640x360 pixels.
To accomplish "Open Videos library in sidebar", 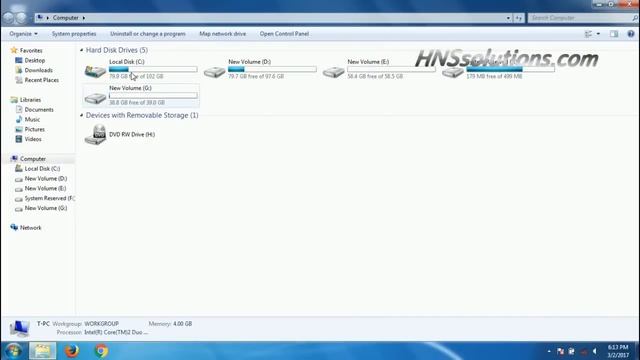I will point(33,139).
